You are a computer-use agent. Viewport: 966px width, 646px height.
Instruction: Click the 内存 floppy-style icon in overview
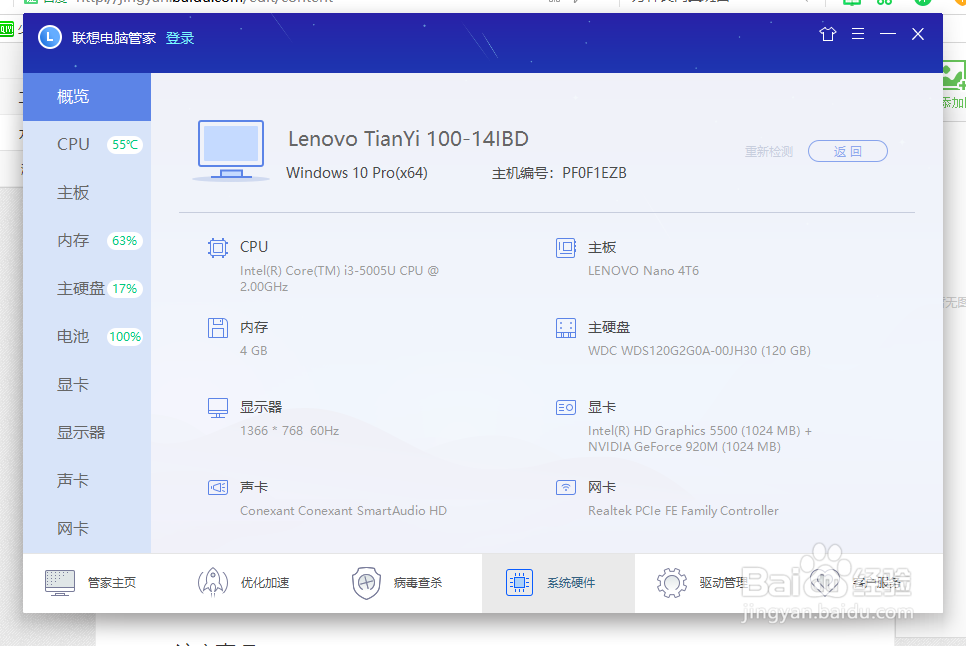click(217, 328)
